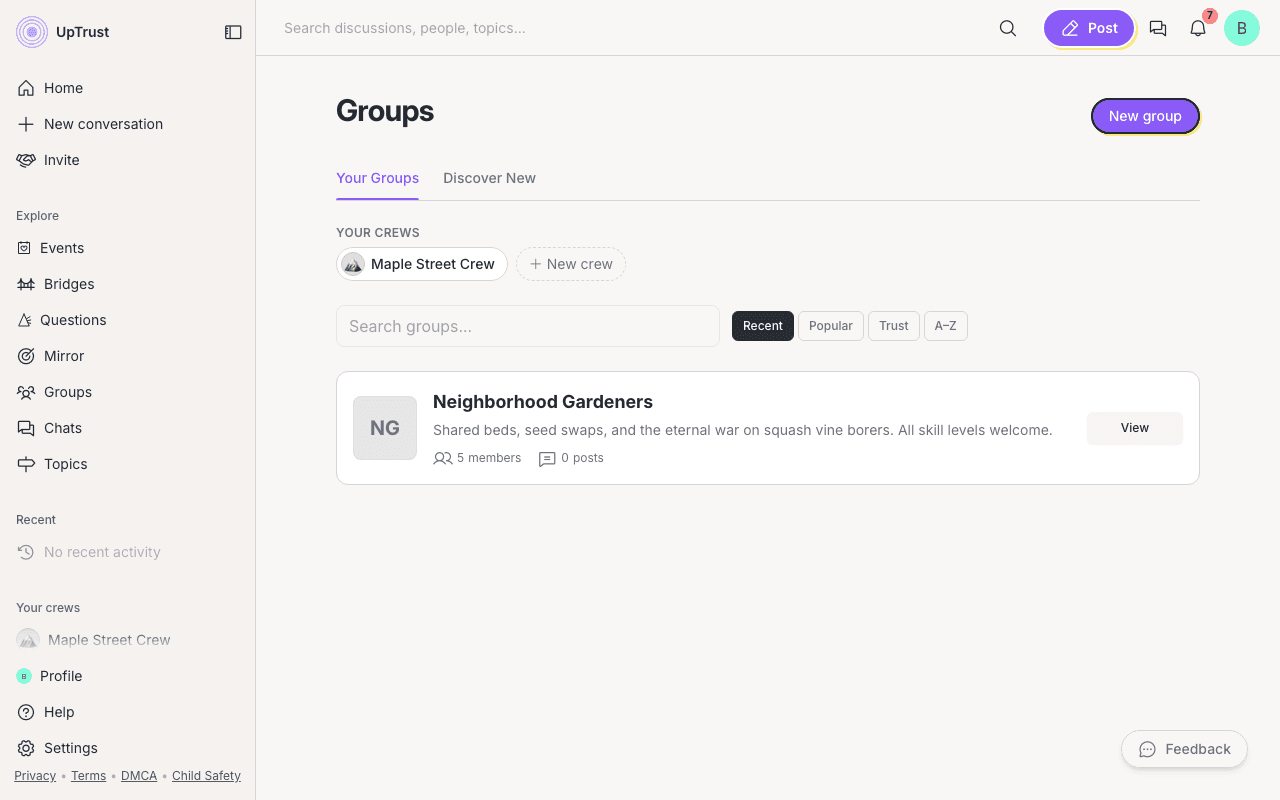Click the DMCA footer link

pos(139,776)
